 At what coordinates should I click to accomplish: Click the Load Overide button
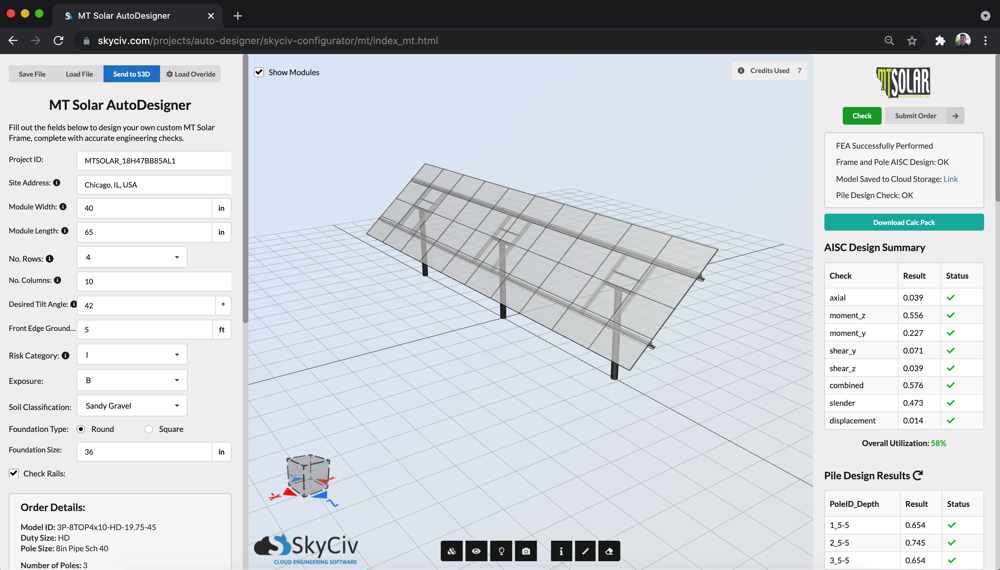tap(191, 74)
